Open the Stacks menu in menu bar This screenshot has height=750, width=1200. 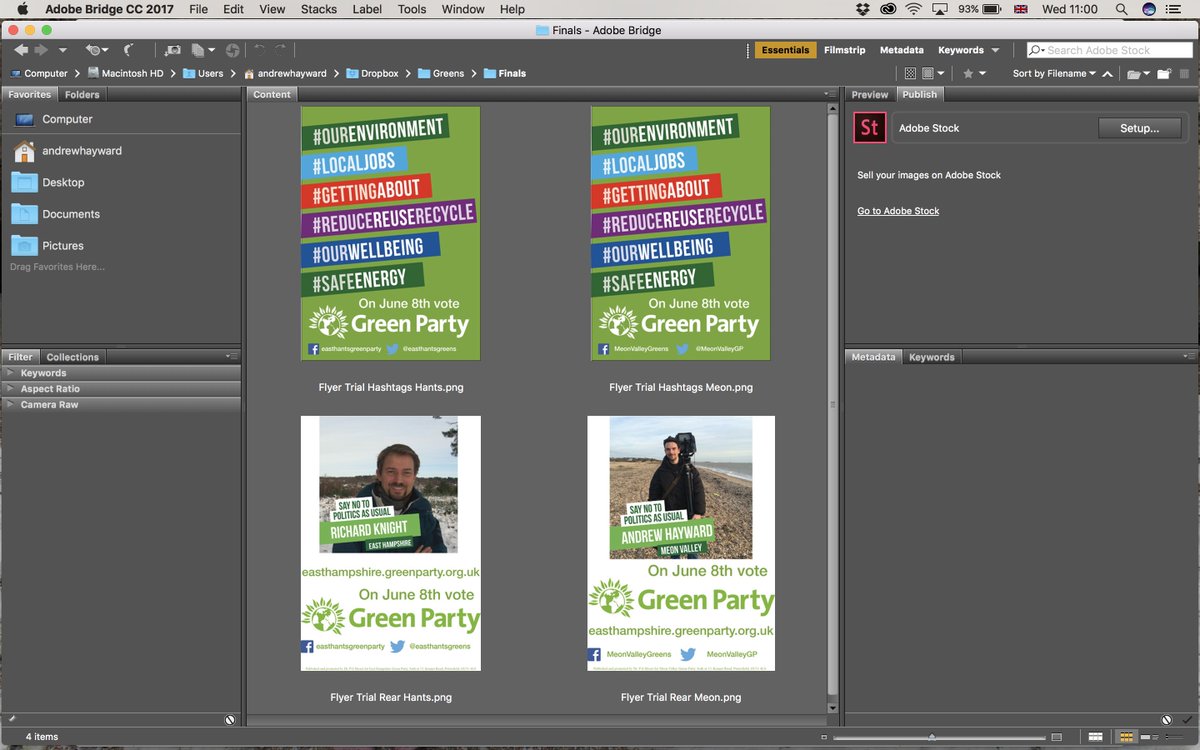pyautogui.click(x=318, y=9)
